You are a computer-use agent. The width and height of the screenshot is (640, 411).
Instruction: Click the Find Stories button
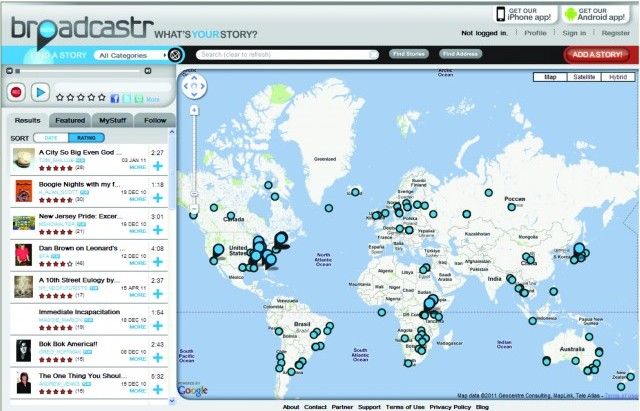click(x=408, y=54)
